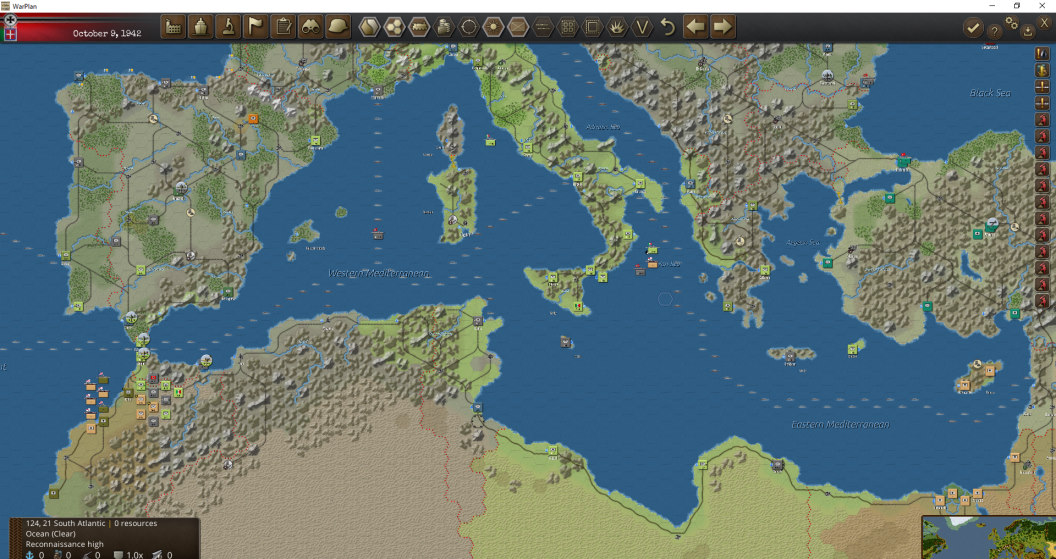This screenshot has height=559, width=1056.
Task: Click the anchor icon in info panel
Action: [30, 555]
